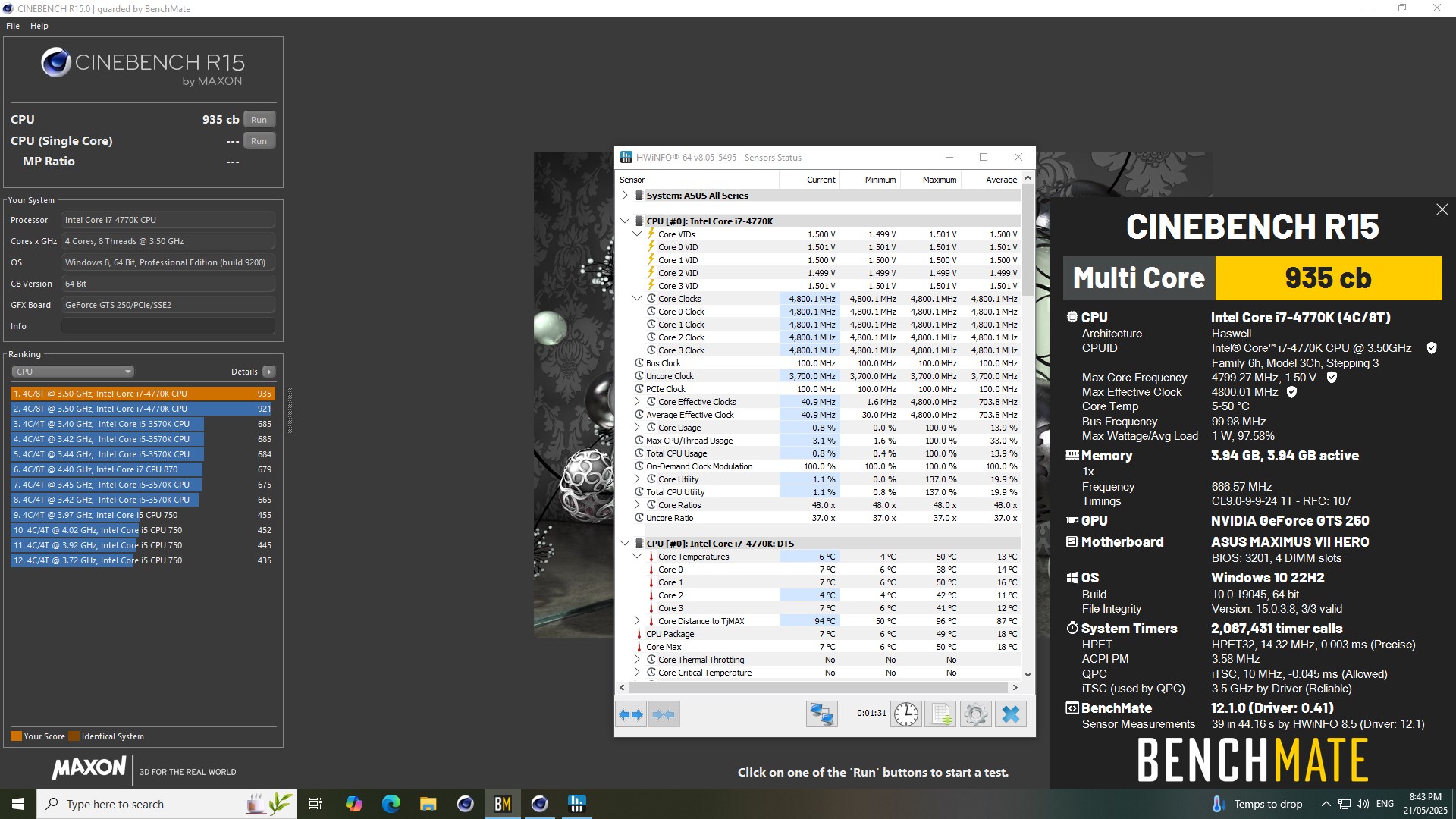Expand Core Thermal Throttling group

tap(637, 660)
